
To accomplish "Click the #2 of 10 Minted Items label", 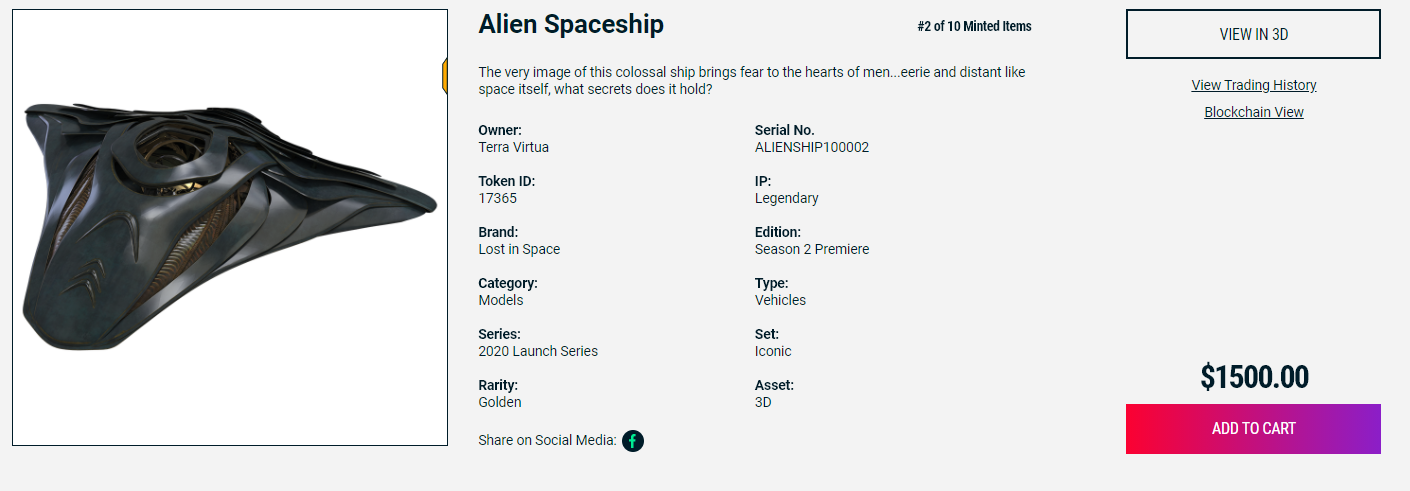I will (974, 27).
